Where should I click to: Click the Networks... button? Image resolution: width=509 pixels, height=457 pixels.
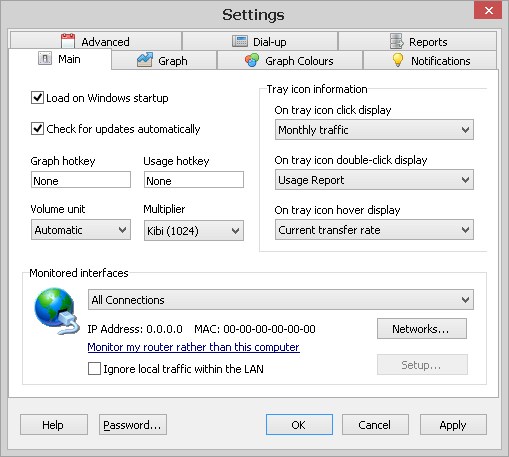pyautogui.click(x=422, y=329)
